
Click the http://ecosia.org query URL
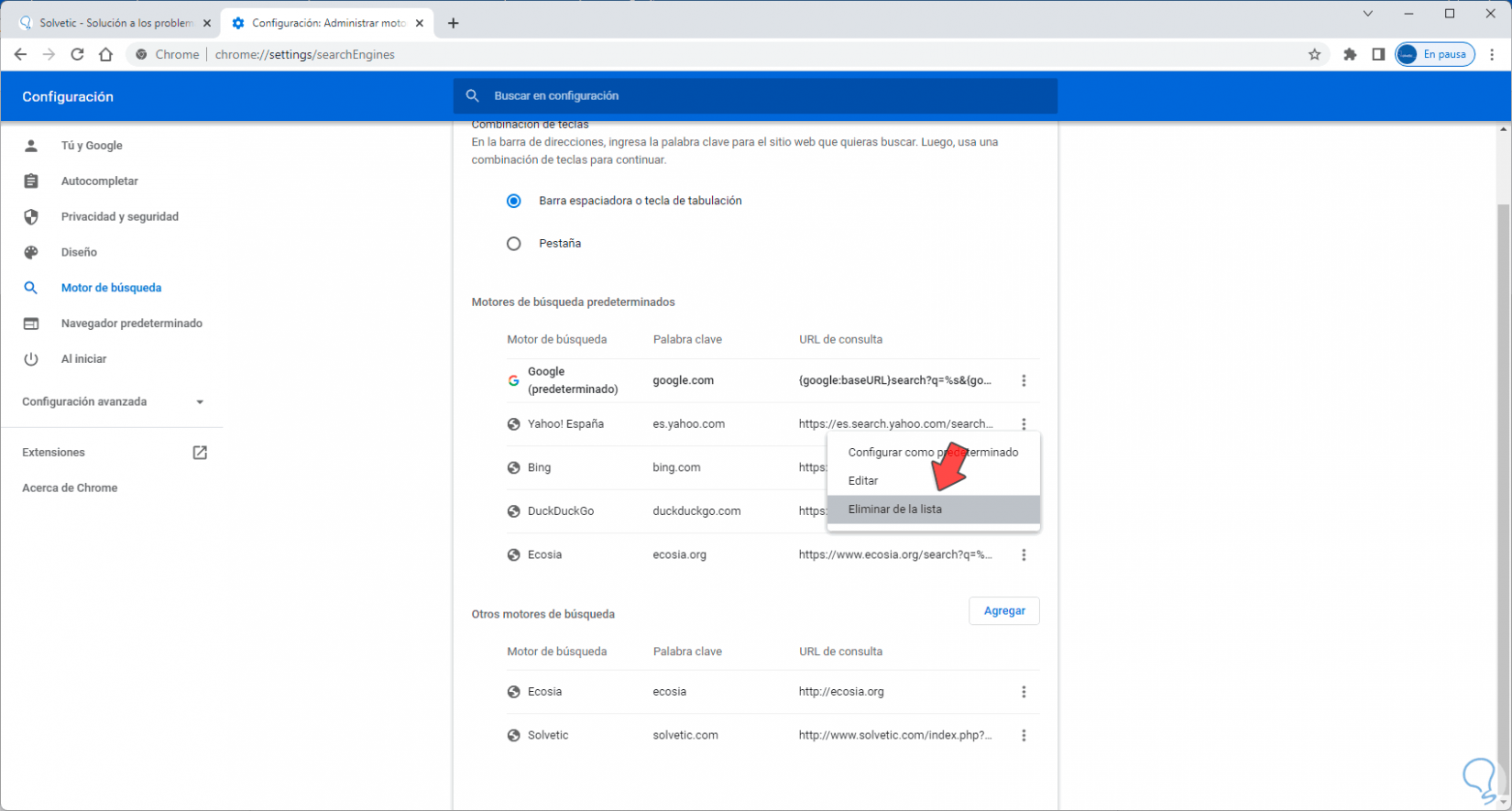click(841, 692)
